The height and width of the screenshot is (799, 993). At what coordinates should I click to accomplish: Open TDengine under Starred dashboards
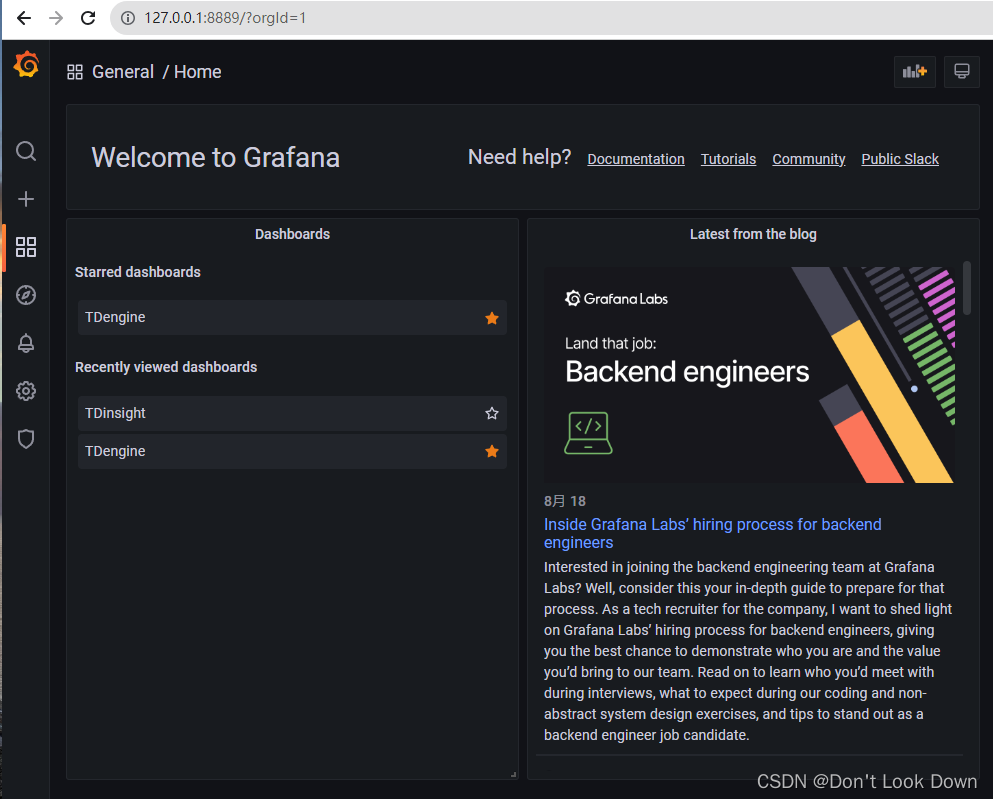(292, 317)
